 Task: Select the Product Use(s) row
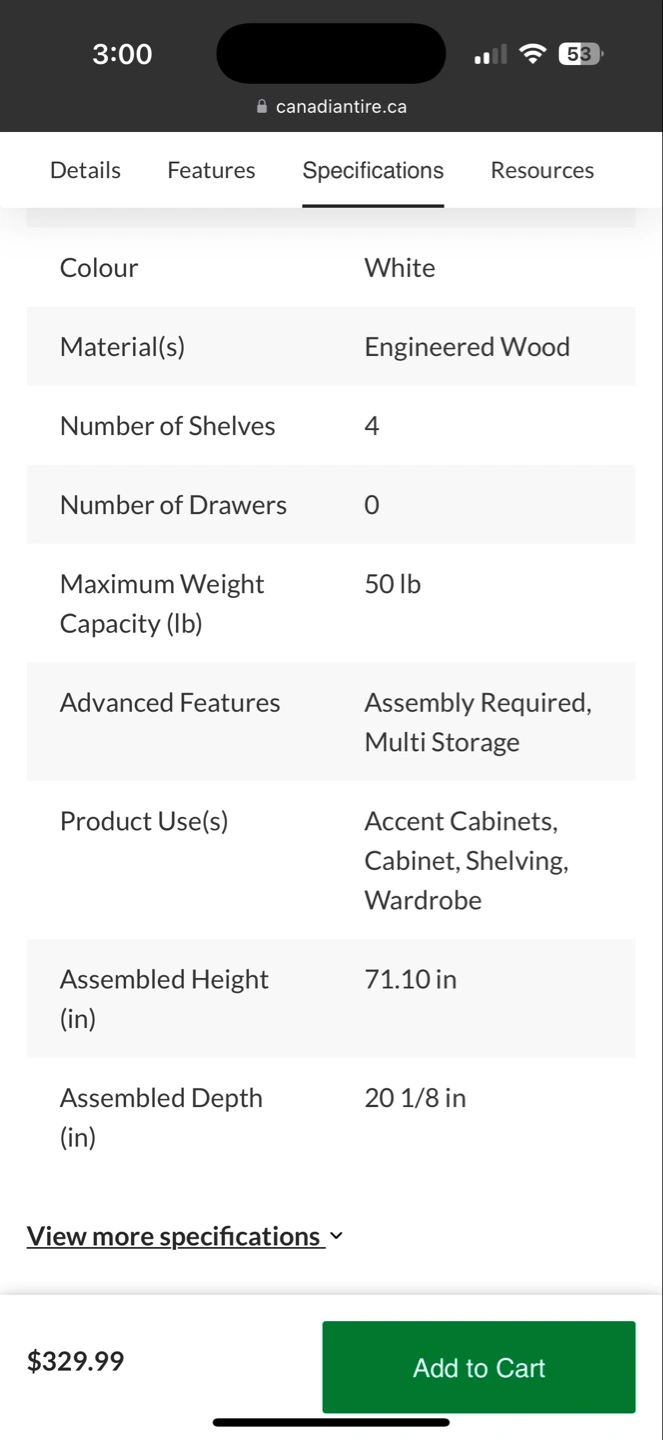pyautogui.click(x=331, y=860)
